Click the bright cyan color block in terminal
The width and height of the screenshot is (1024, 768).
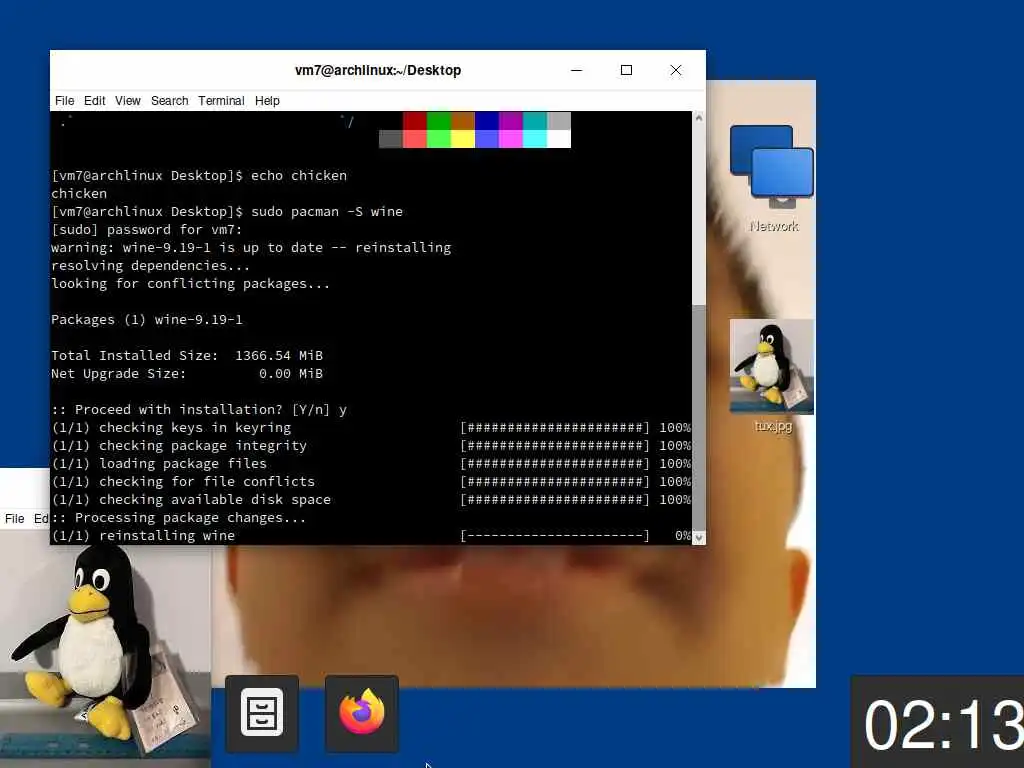[x=535, y=138]
